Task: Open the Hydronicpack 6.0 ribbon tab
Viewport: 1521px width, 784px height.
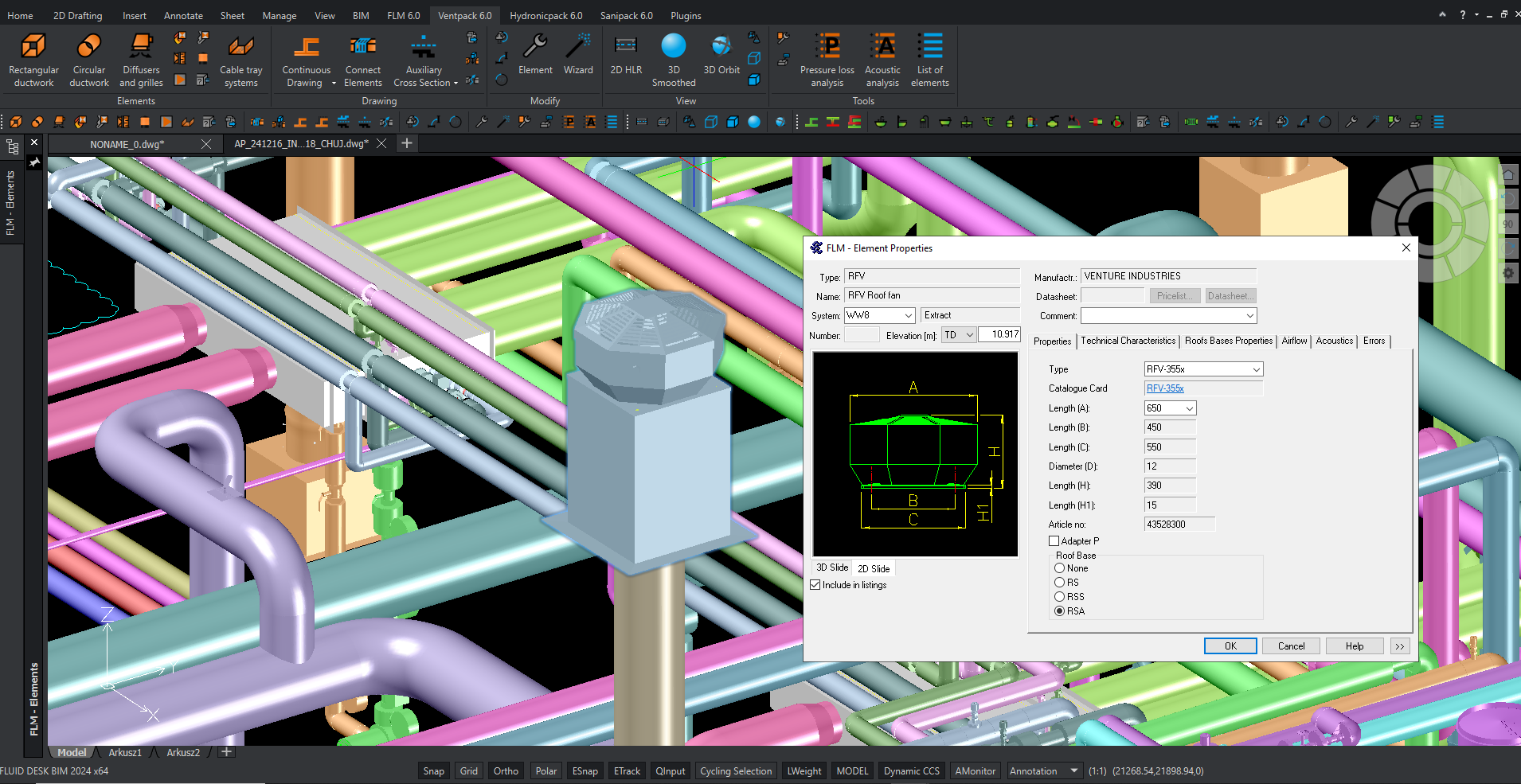Action: click(x=545, y=15)
